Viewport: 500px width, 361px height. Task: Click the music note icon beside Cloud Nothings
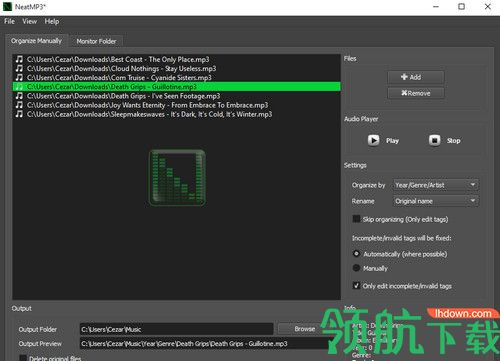click(x=20, y=68)
